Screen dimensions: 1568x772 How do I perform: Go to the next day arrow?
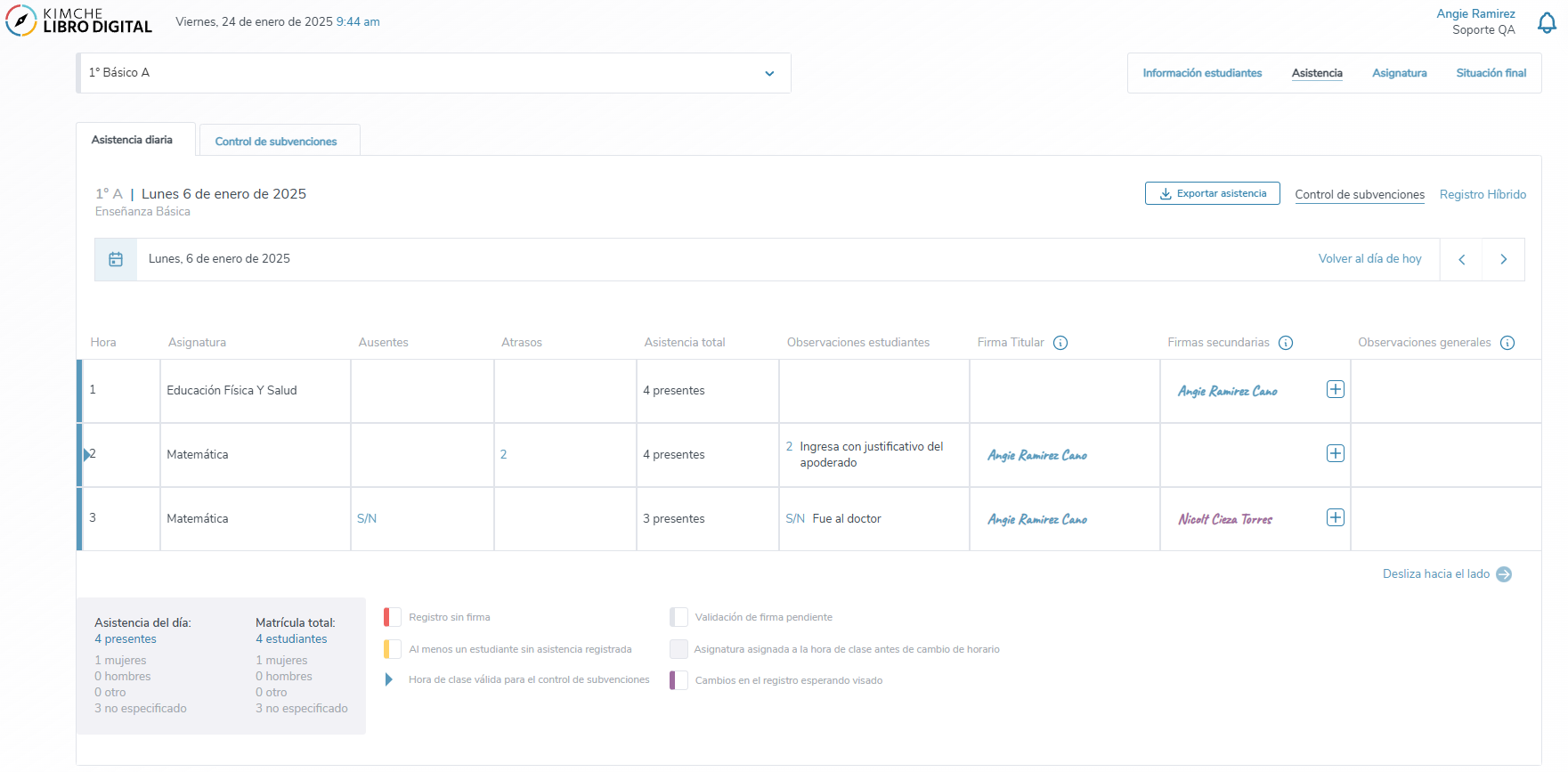pos(1504,259)
